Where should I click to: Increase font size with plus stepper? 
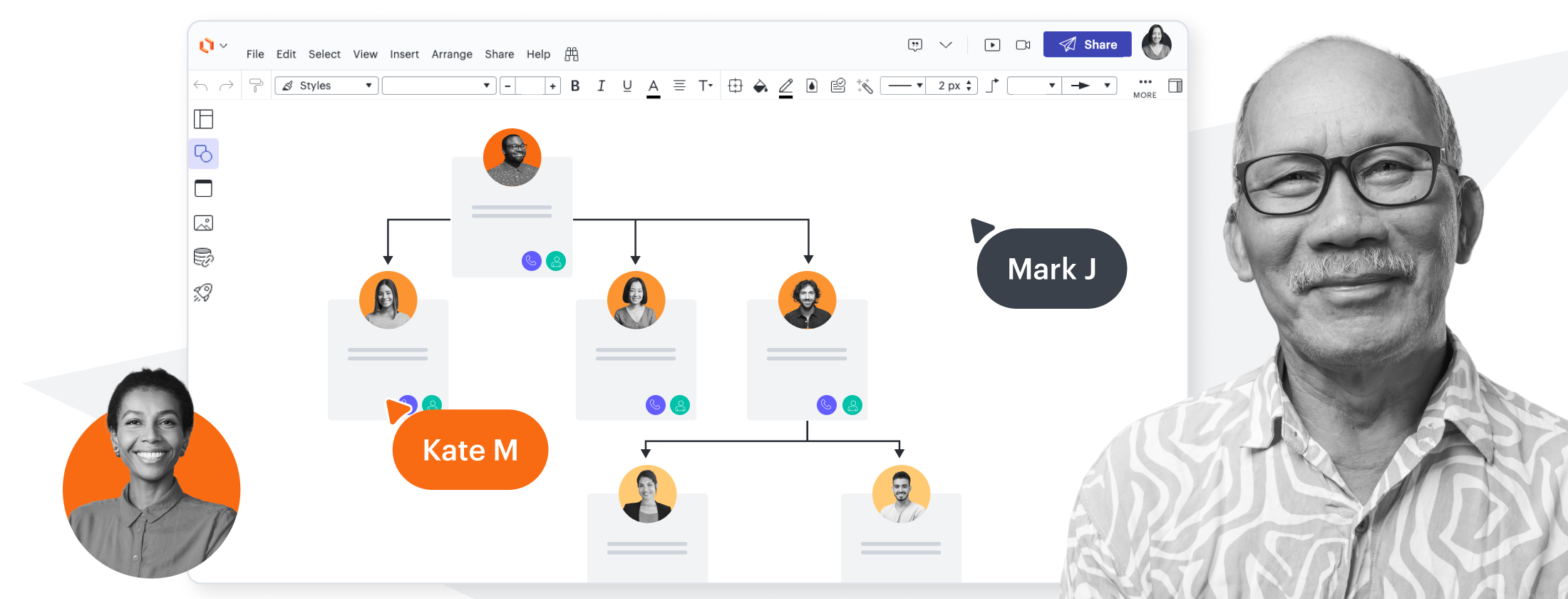point(552,86)
